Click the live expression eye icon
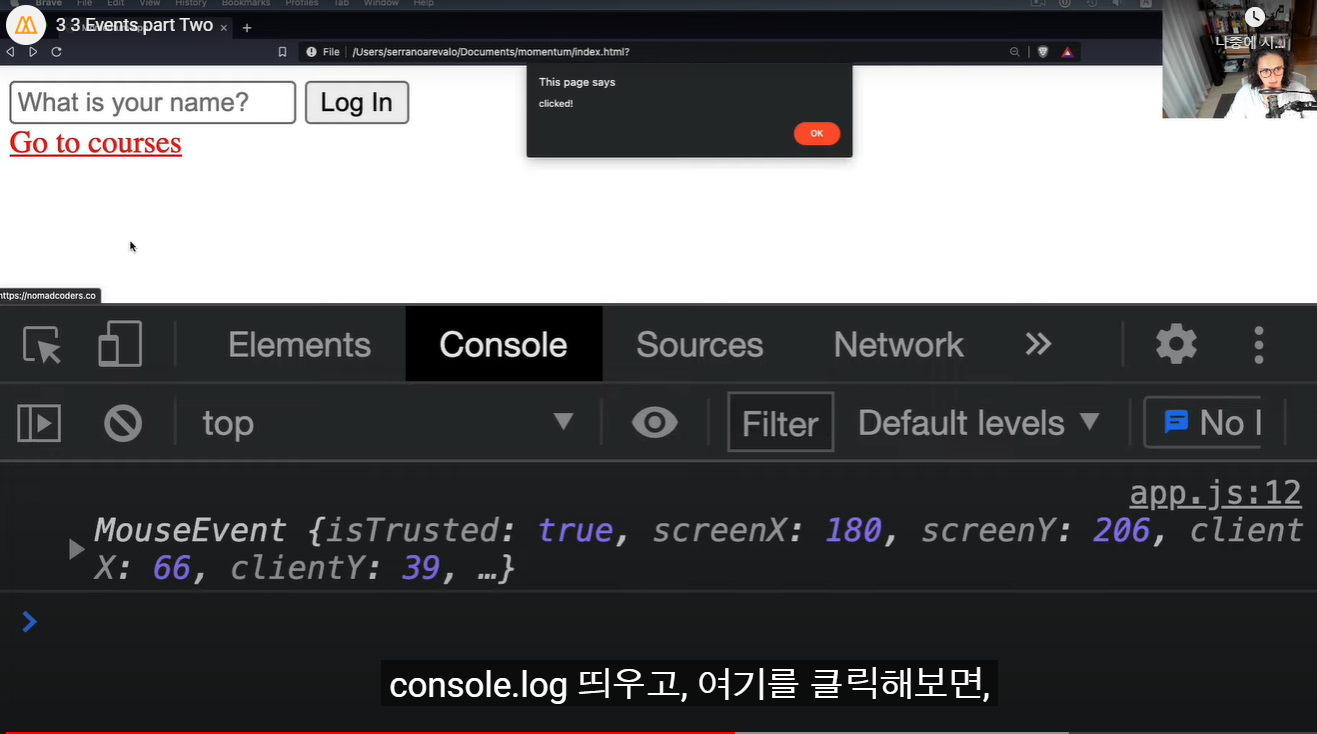 coord(655,422)
